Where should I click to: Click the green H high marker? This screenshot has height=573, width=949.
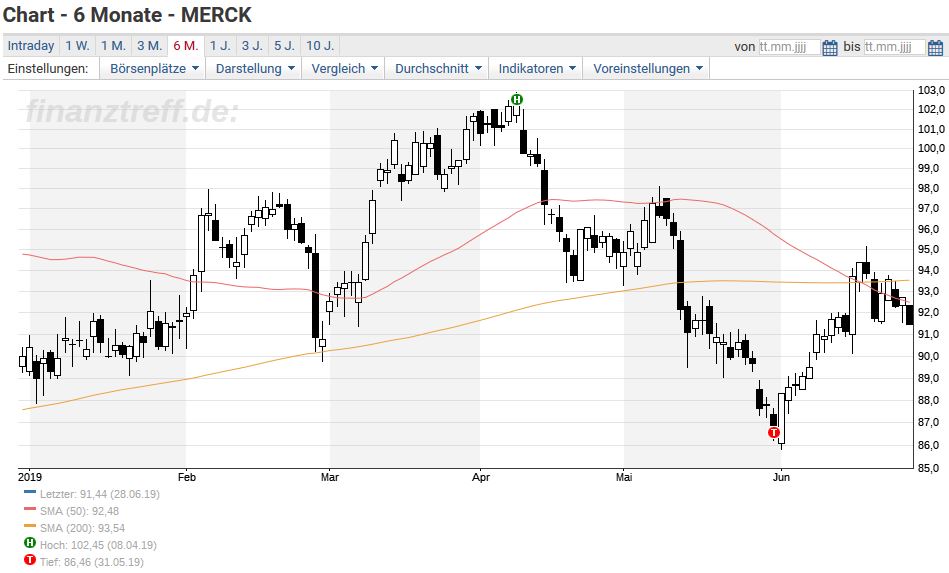pyautogui.click(x=516, y=99)
